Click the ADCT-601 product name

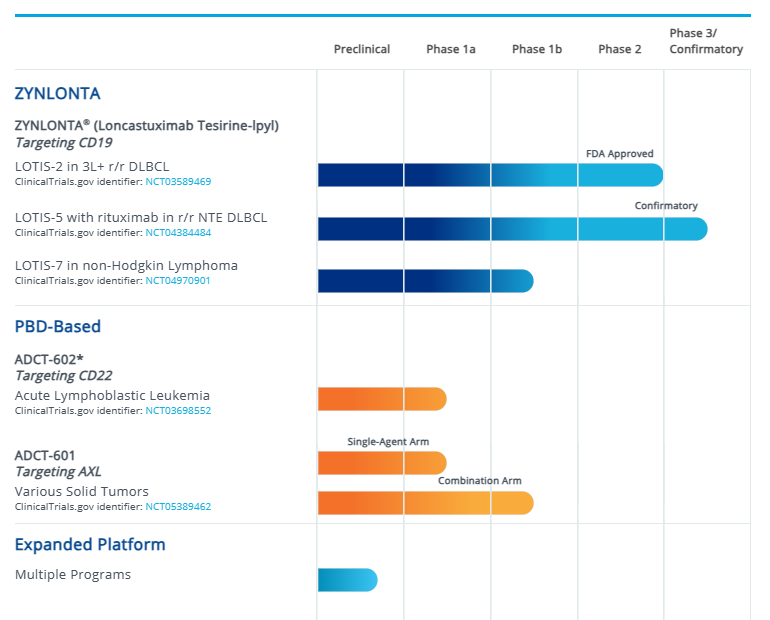coord(45,456)
